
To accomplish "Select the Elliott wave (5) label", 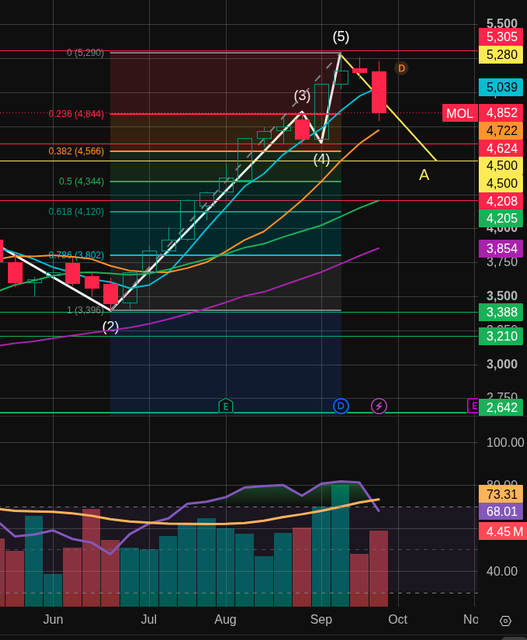I will click(x=341, y=37).
